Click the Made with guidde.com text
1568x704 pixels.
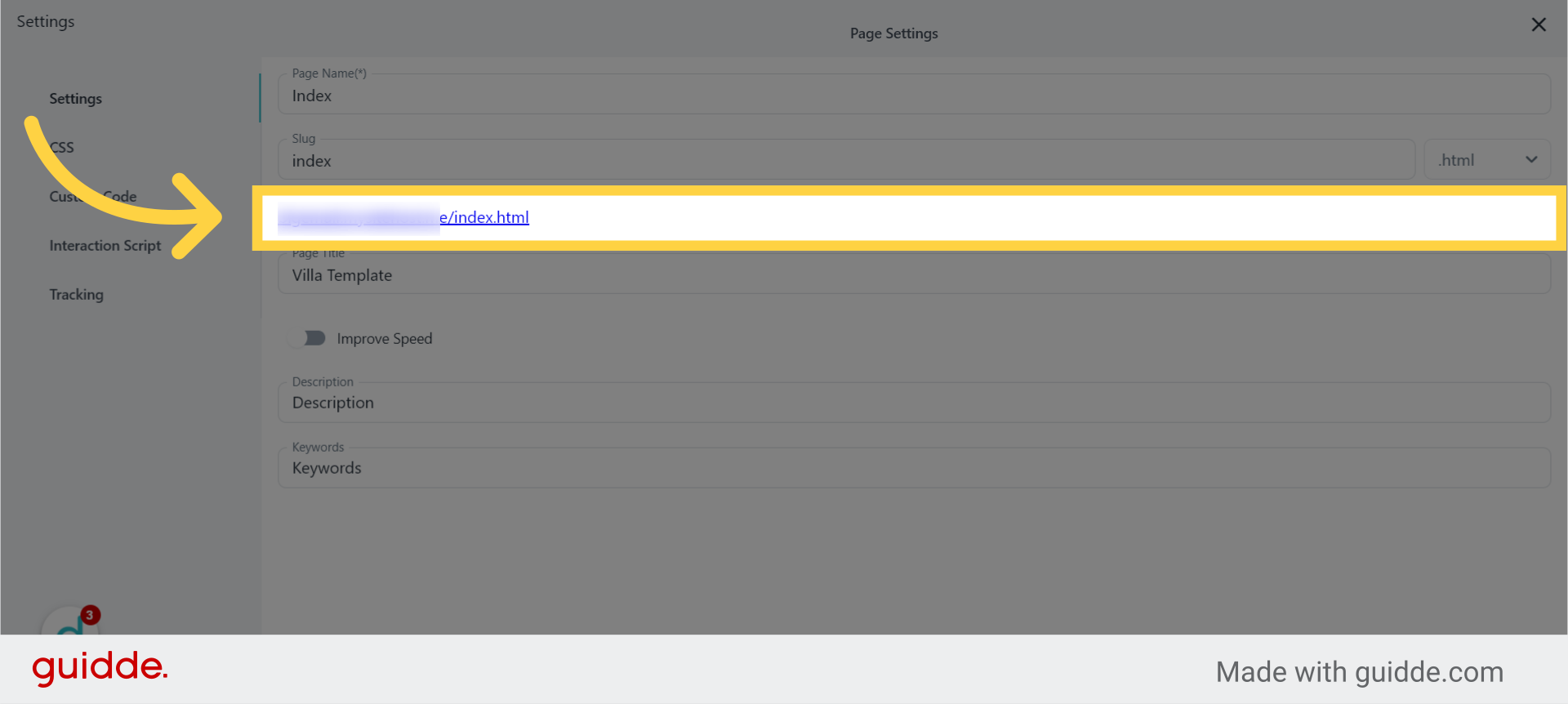[x=1359, y=672]
